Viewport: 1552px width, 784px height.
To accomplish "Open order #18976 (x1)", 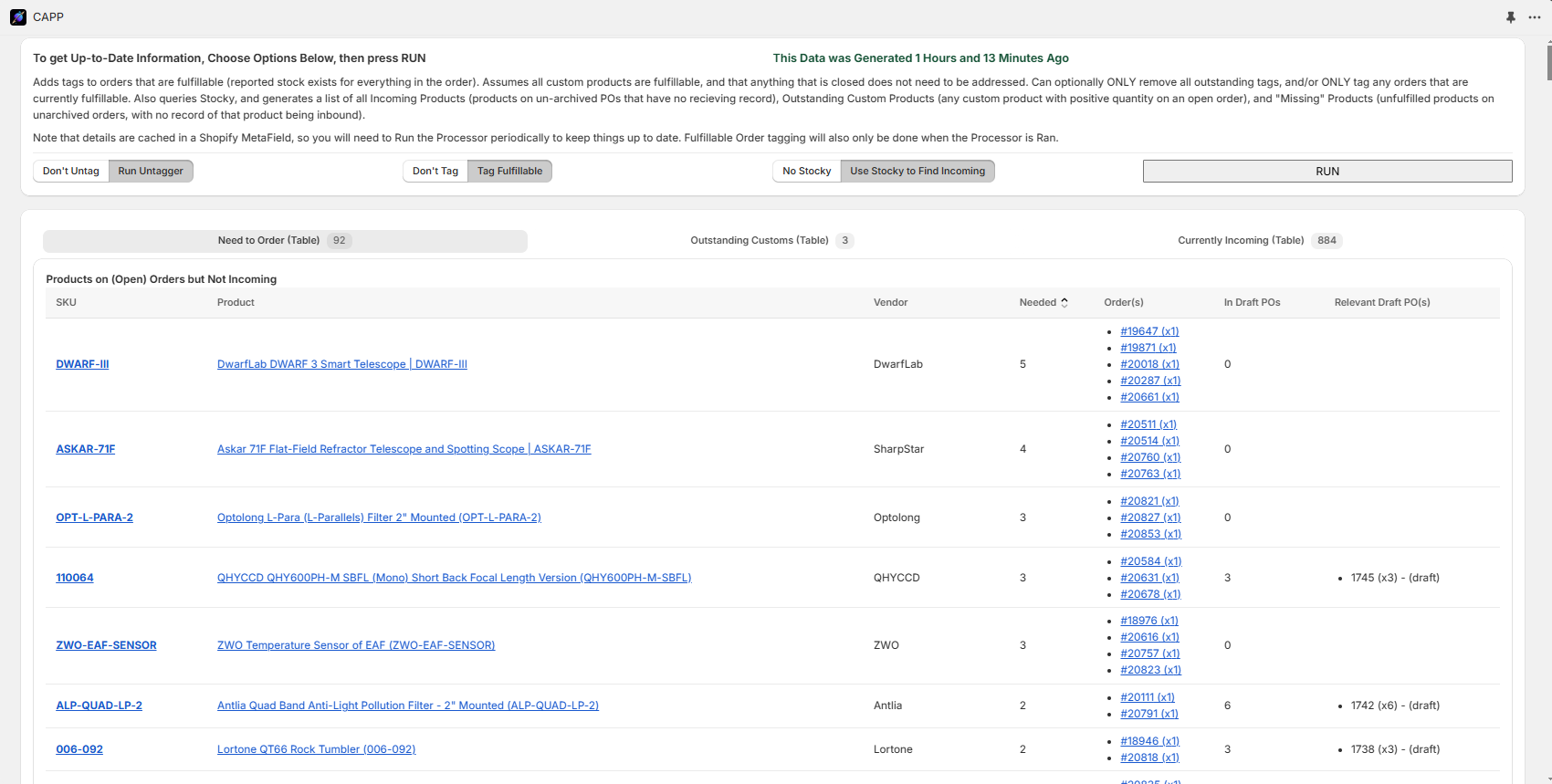I will click(1149, 621).
